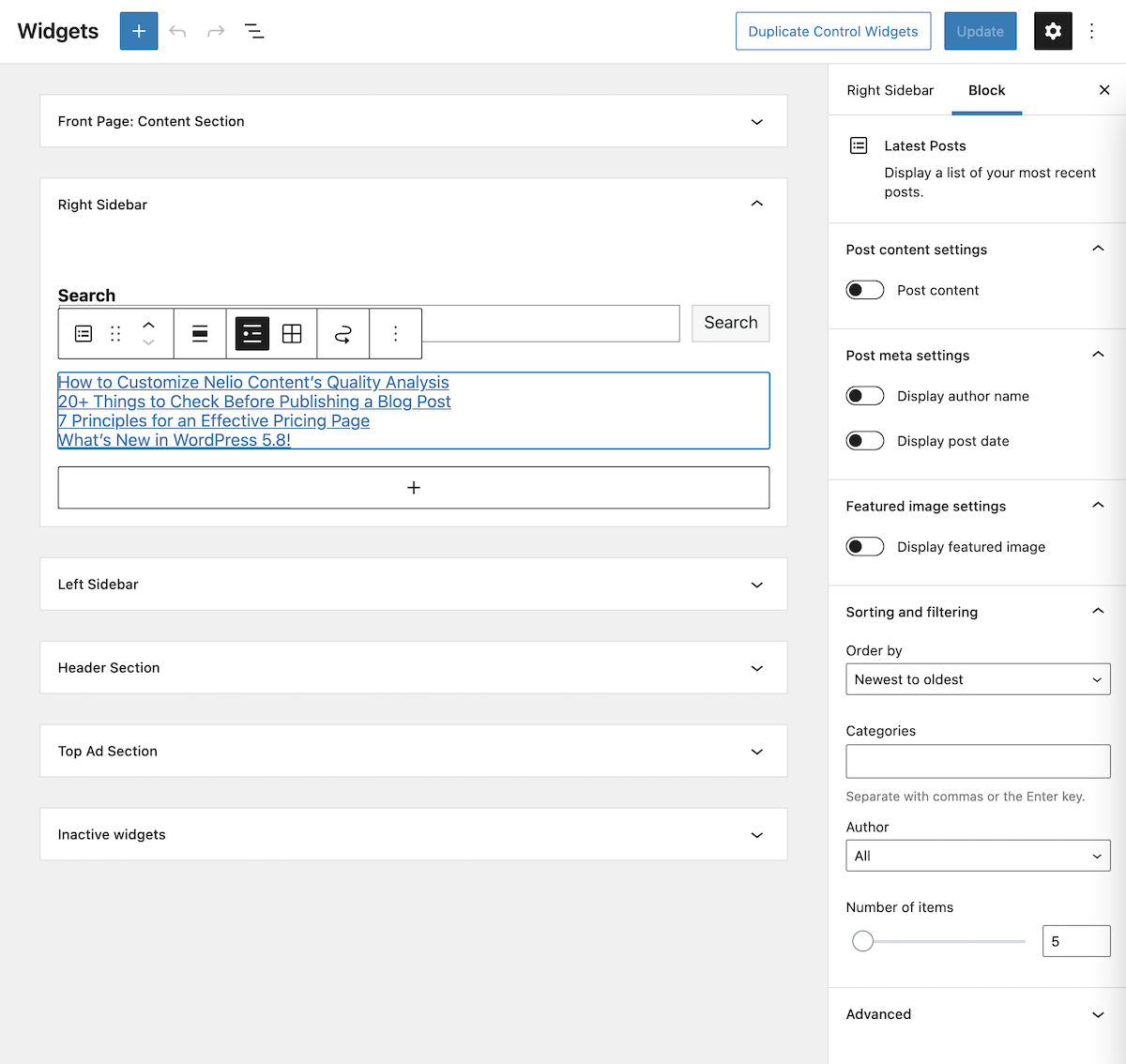Open block toolbar more options
The image size is (1126, 1064).
click(x=396, y=333)
